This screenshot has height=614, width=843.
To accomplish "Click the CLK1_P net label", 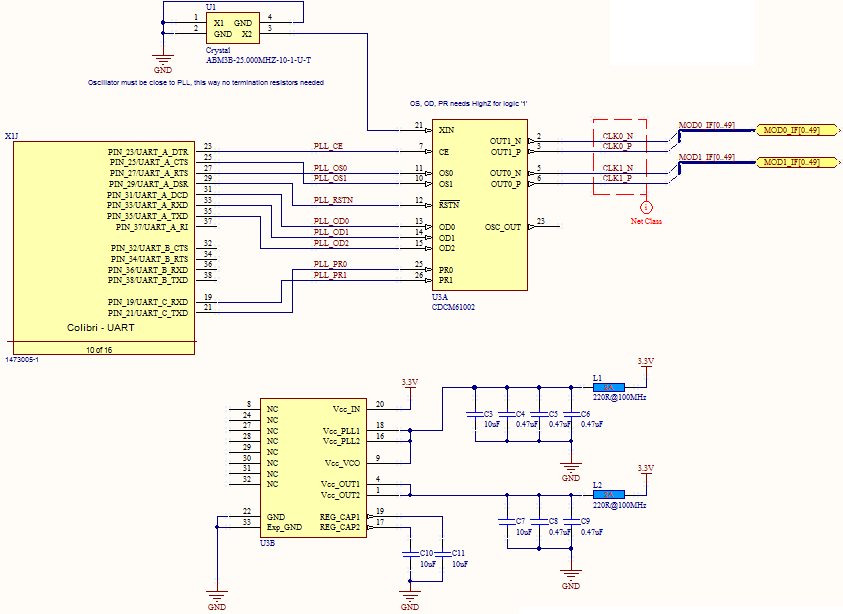I will coord(617,178).
